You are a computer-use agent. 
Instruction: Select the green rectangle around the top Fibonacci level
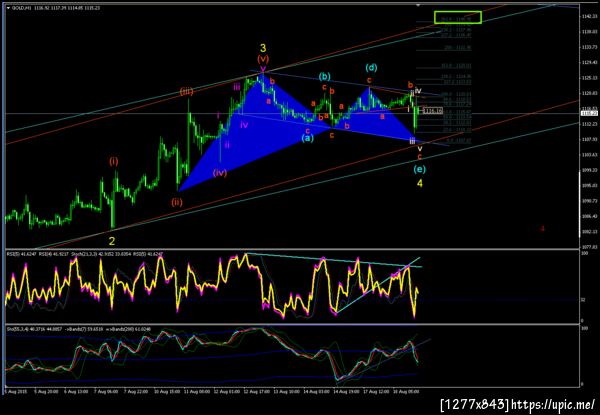pyautogui.click(x=458, y=17)
